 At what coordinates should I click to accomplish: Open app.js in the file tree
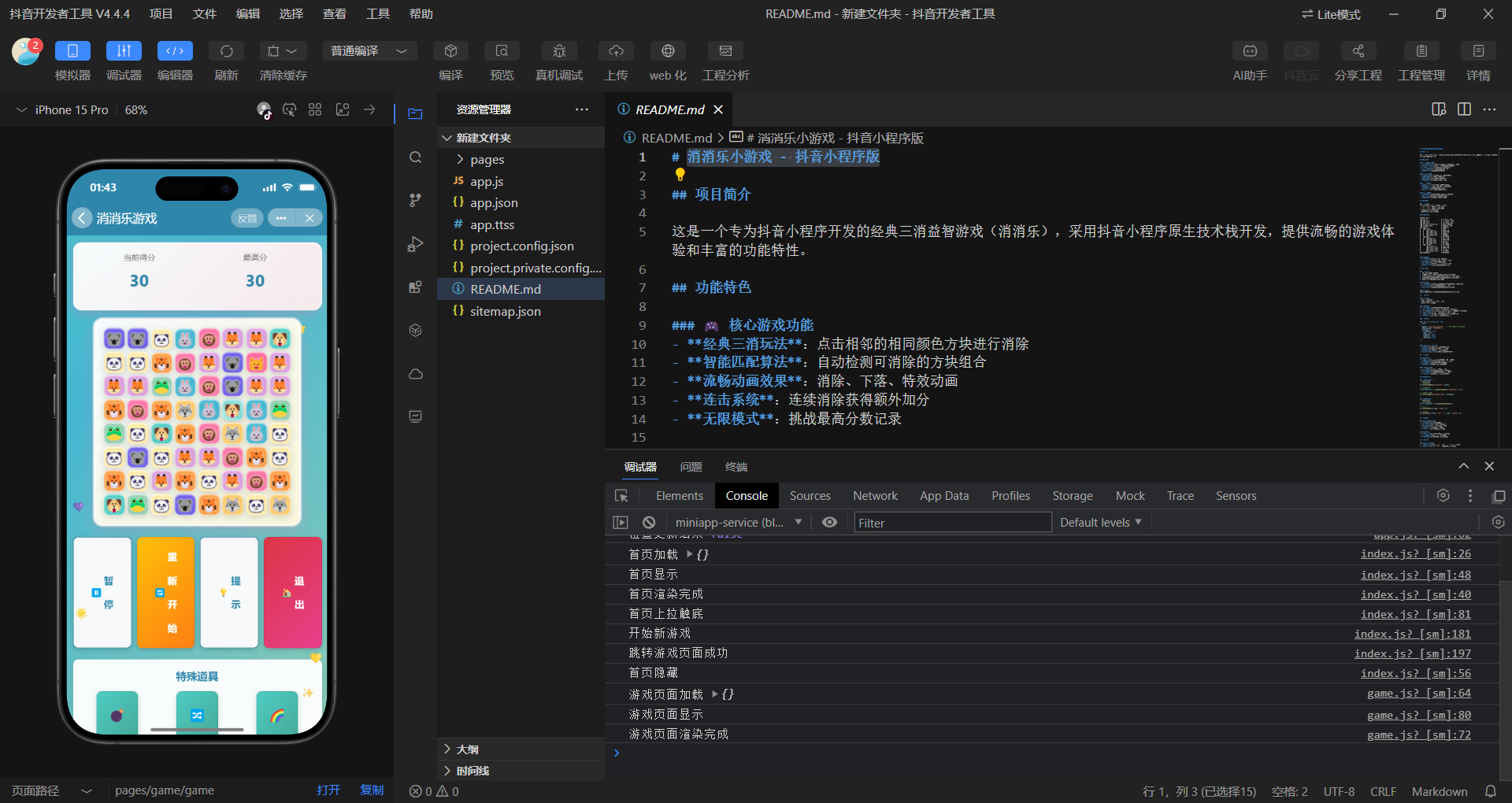pyautogui.click(x=520, y=181)
